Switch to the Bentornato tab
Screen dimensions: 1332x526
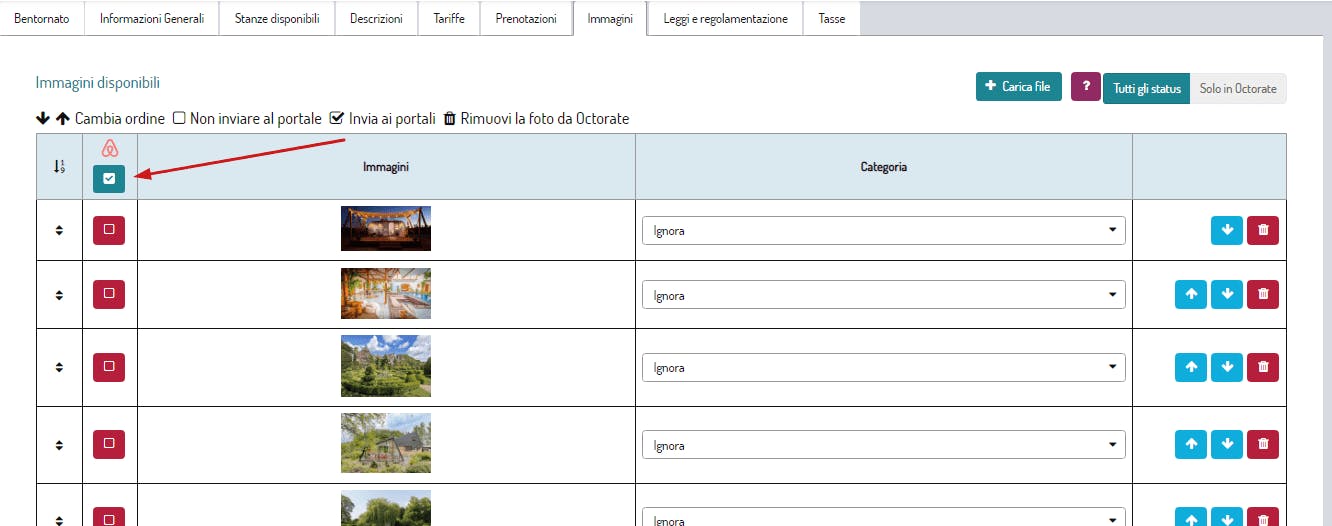(42, 19)
